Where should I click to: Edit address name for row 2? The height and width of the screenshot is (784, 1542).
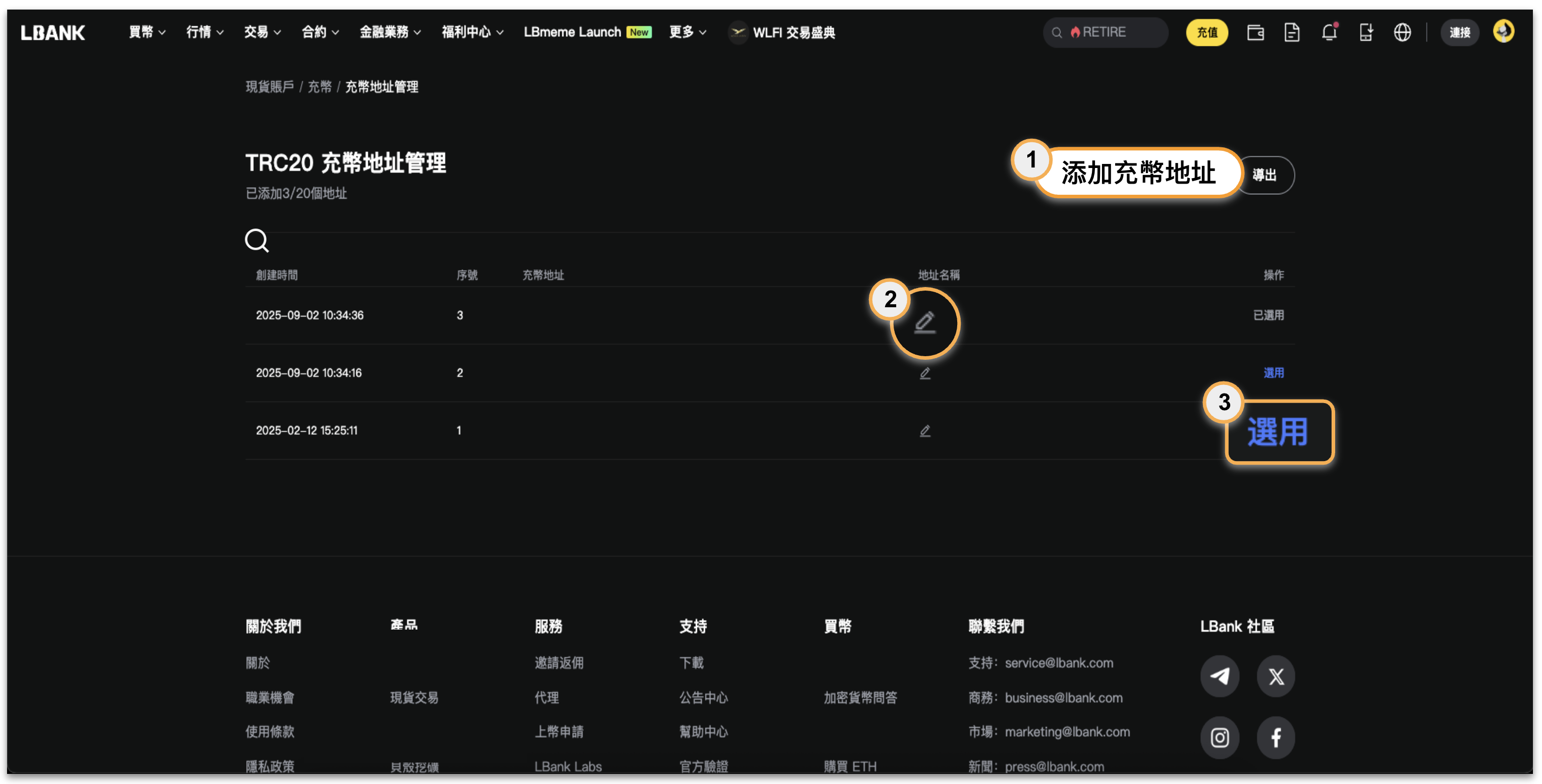click(925, 373)
